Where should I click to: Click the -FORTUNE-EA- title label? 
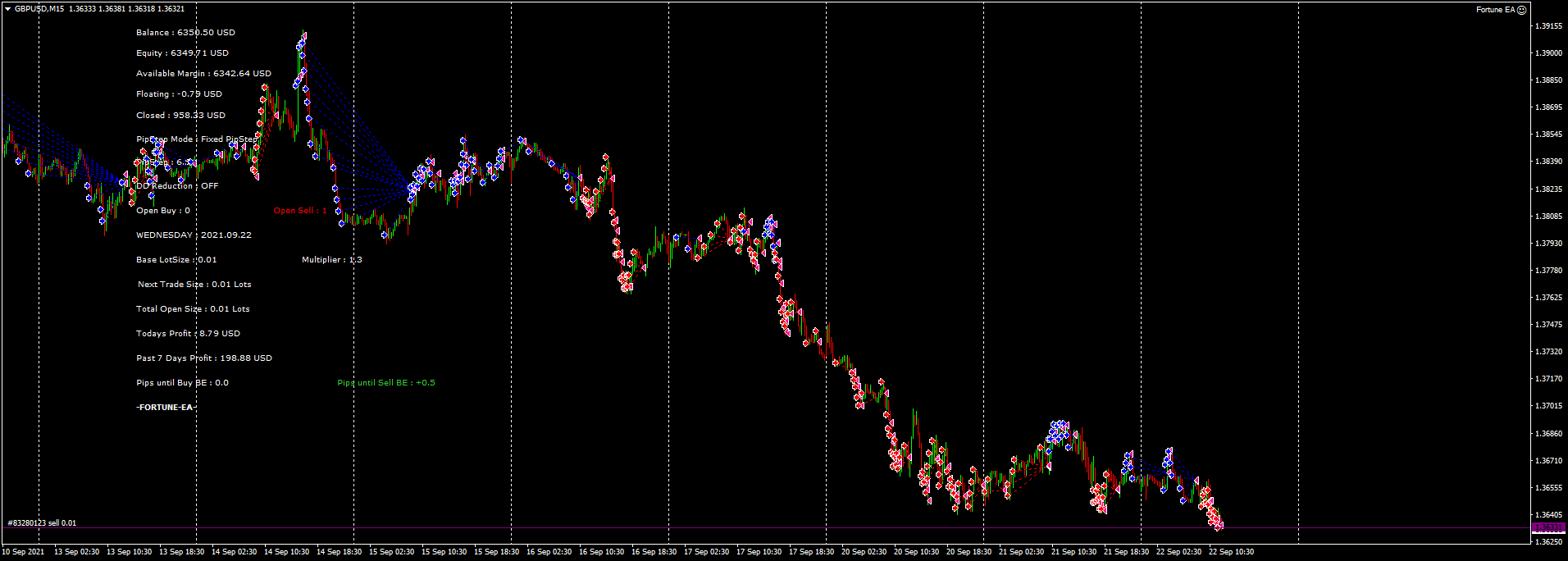(x=166, y=408)
